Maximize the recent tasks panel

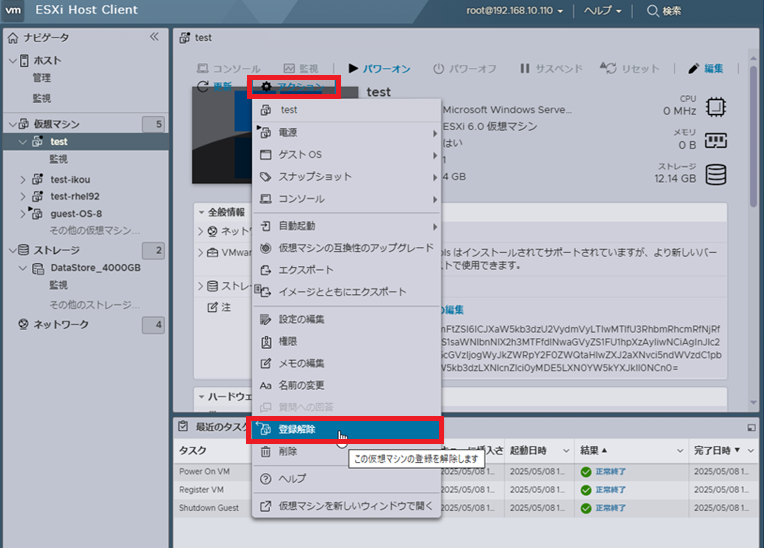pos(751,428)
